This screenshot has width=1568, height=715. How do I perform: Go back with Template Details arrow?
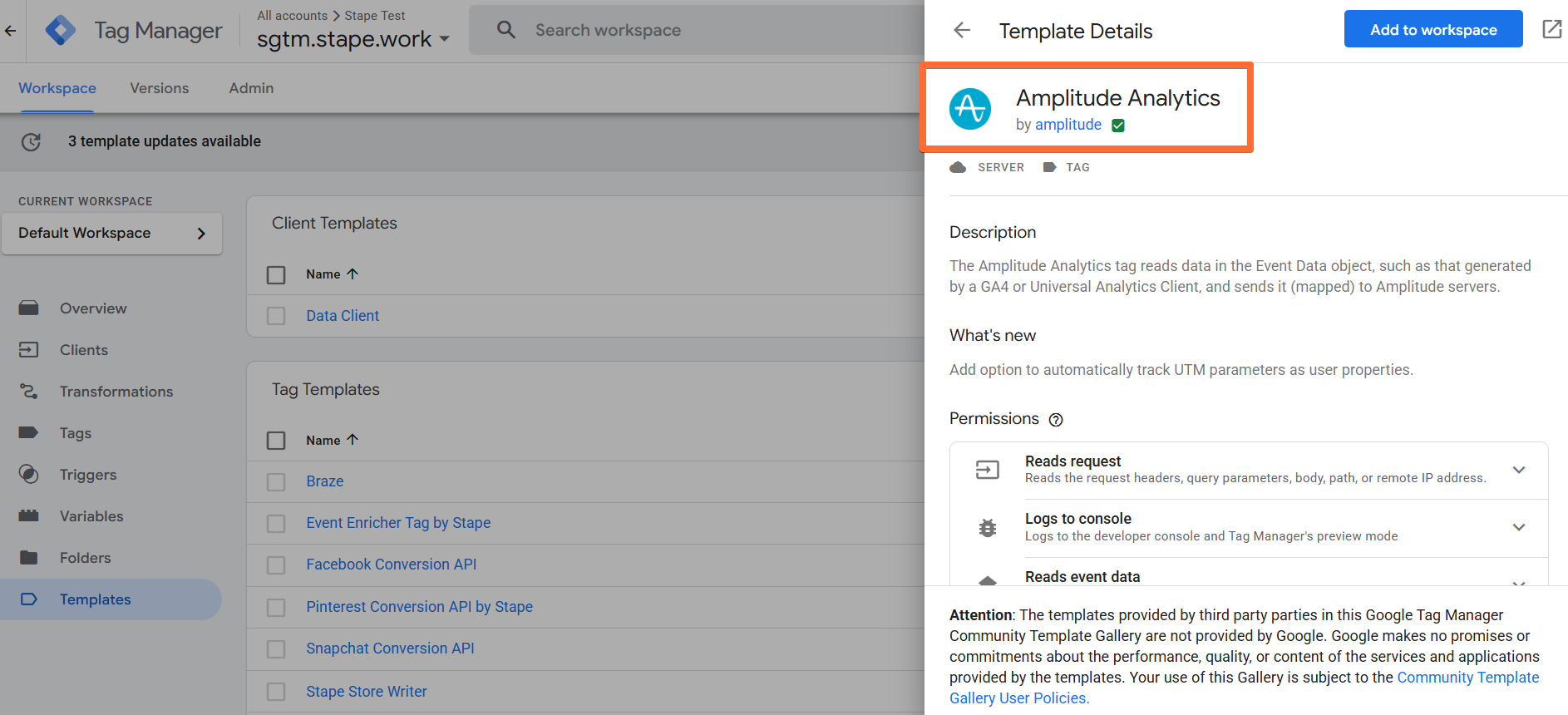coord(962,31)
